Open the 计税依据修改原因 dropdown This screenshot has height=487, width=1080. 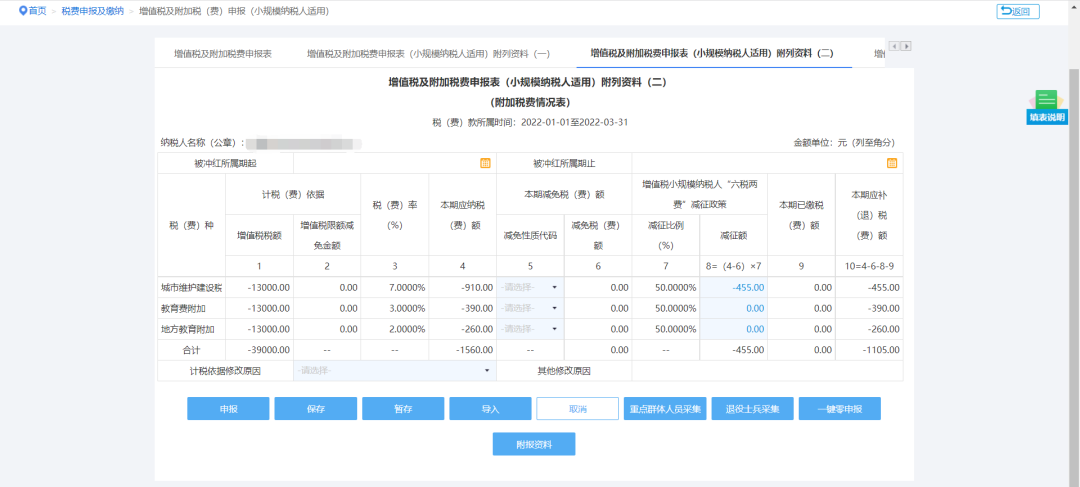click(x=394, y=371)
